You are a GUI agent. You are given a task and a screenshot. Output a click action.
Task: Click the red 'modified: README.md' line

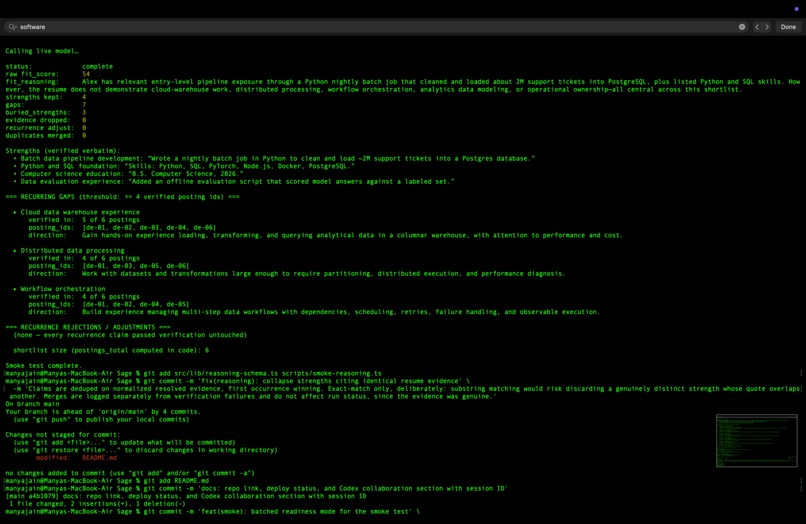click(x=76, y=458)
